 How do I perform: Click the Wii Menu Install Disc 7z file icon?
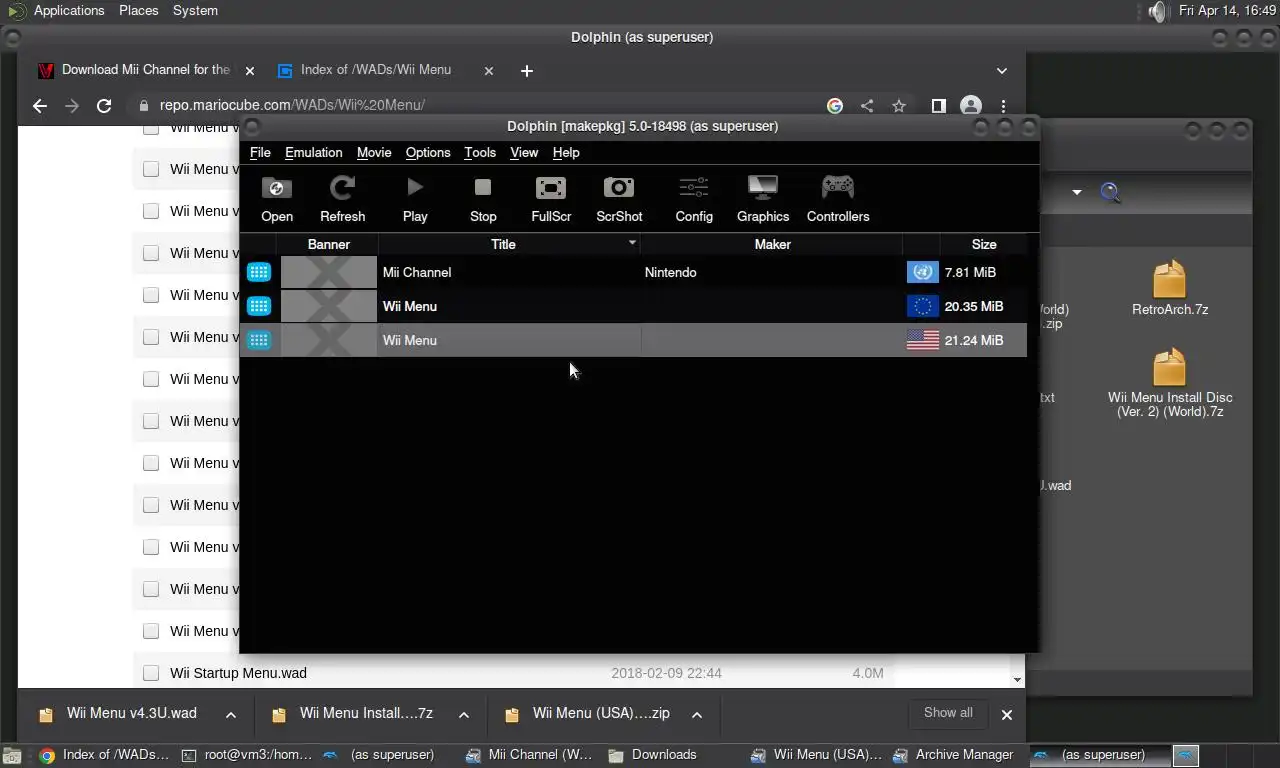click(1169, 368)
